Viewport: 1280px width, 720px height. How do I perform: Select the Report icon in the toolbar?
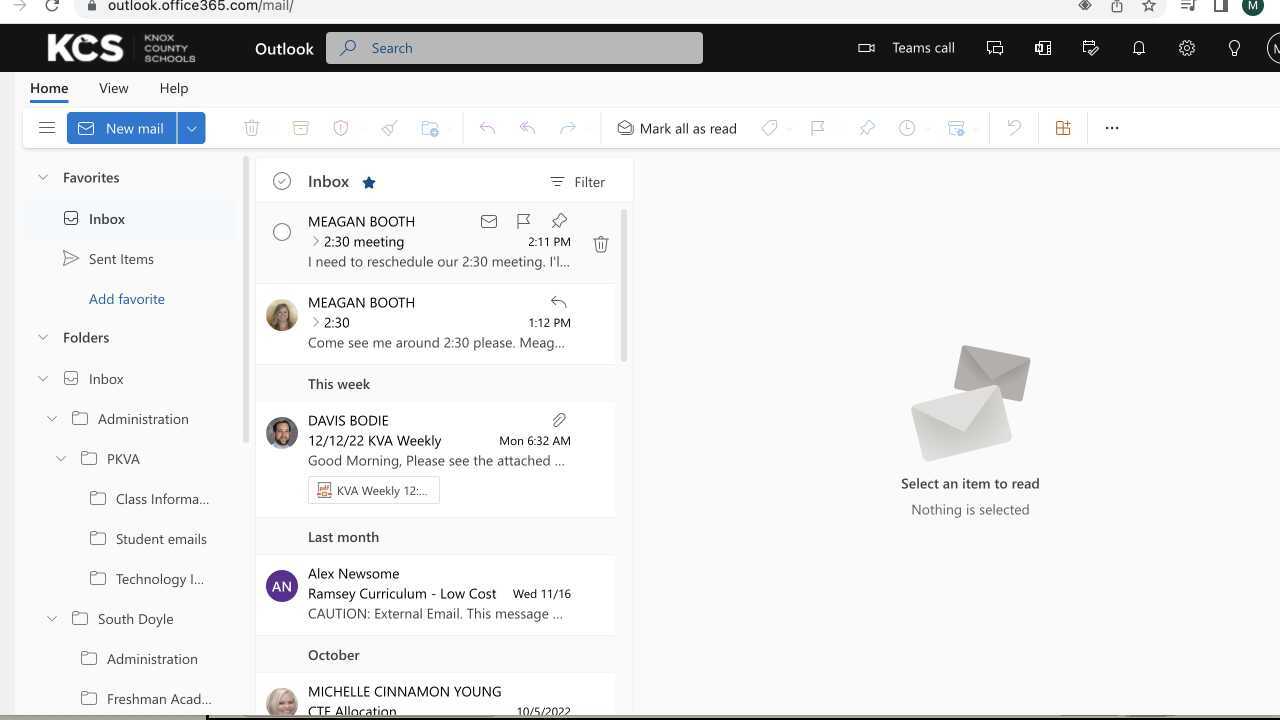340,128
